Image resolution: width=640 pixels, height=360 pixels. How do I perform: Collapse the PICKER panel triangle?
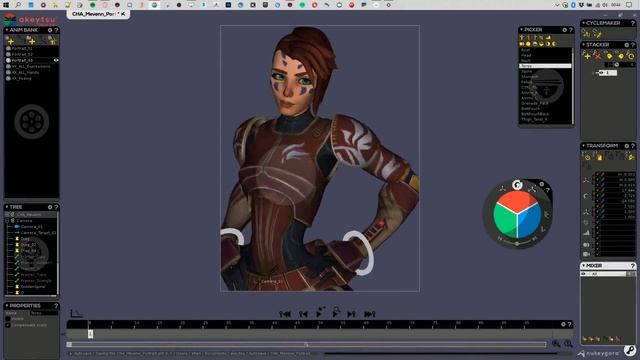click(x=521, y=29)
